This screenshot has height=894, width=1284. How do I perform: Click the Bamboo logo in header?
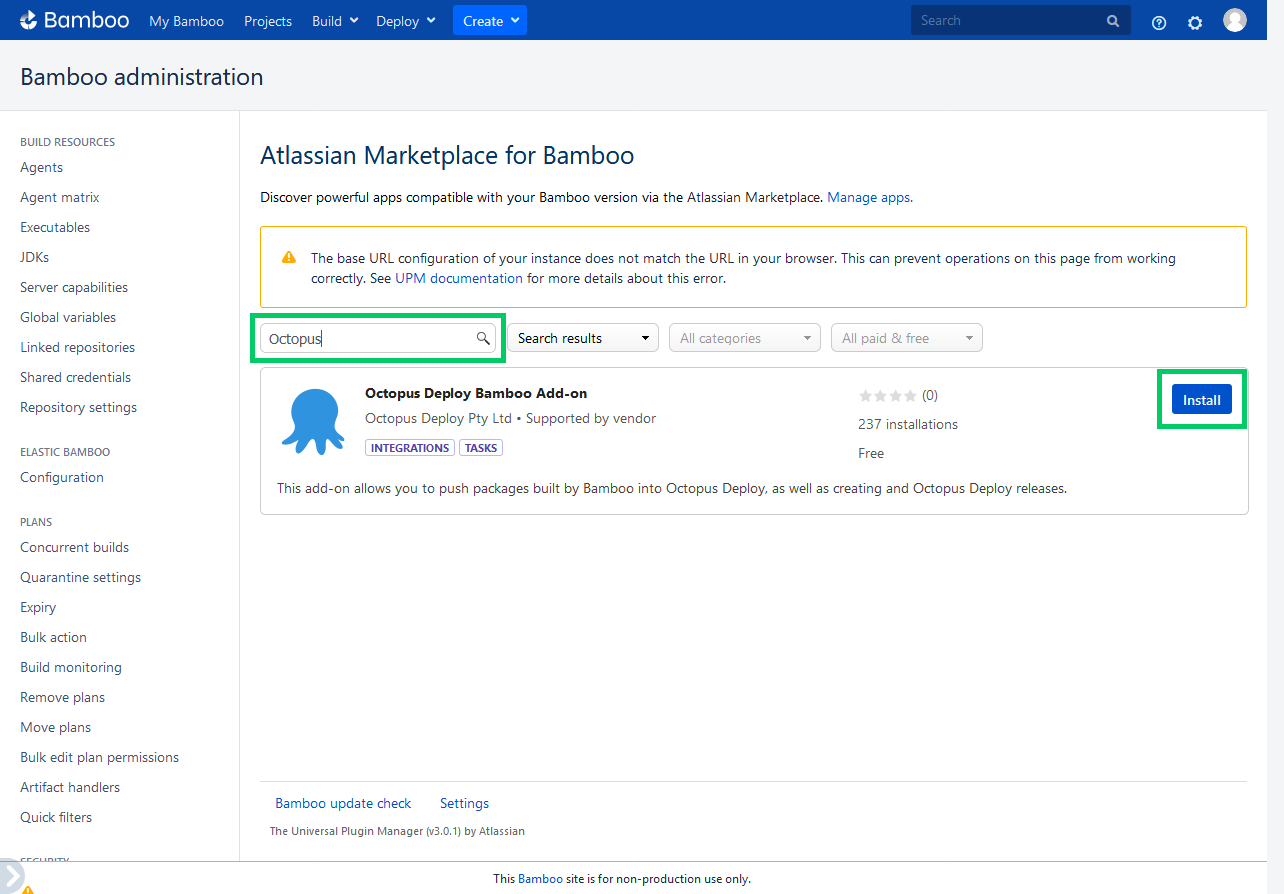click(74, 20)
